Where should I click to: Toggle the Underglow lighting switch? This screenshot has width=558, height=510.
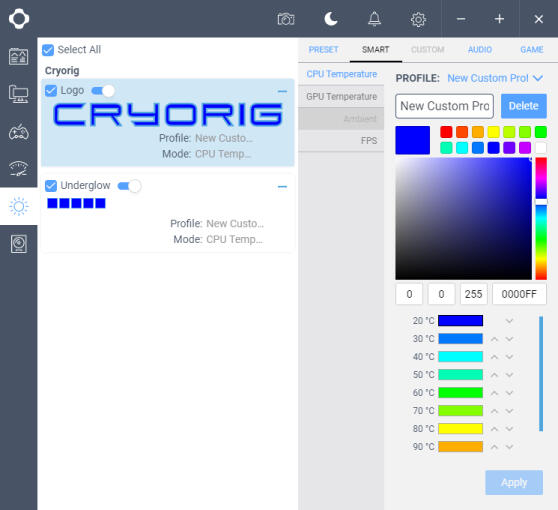tap(129, 186)
